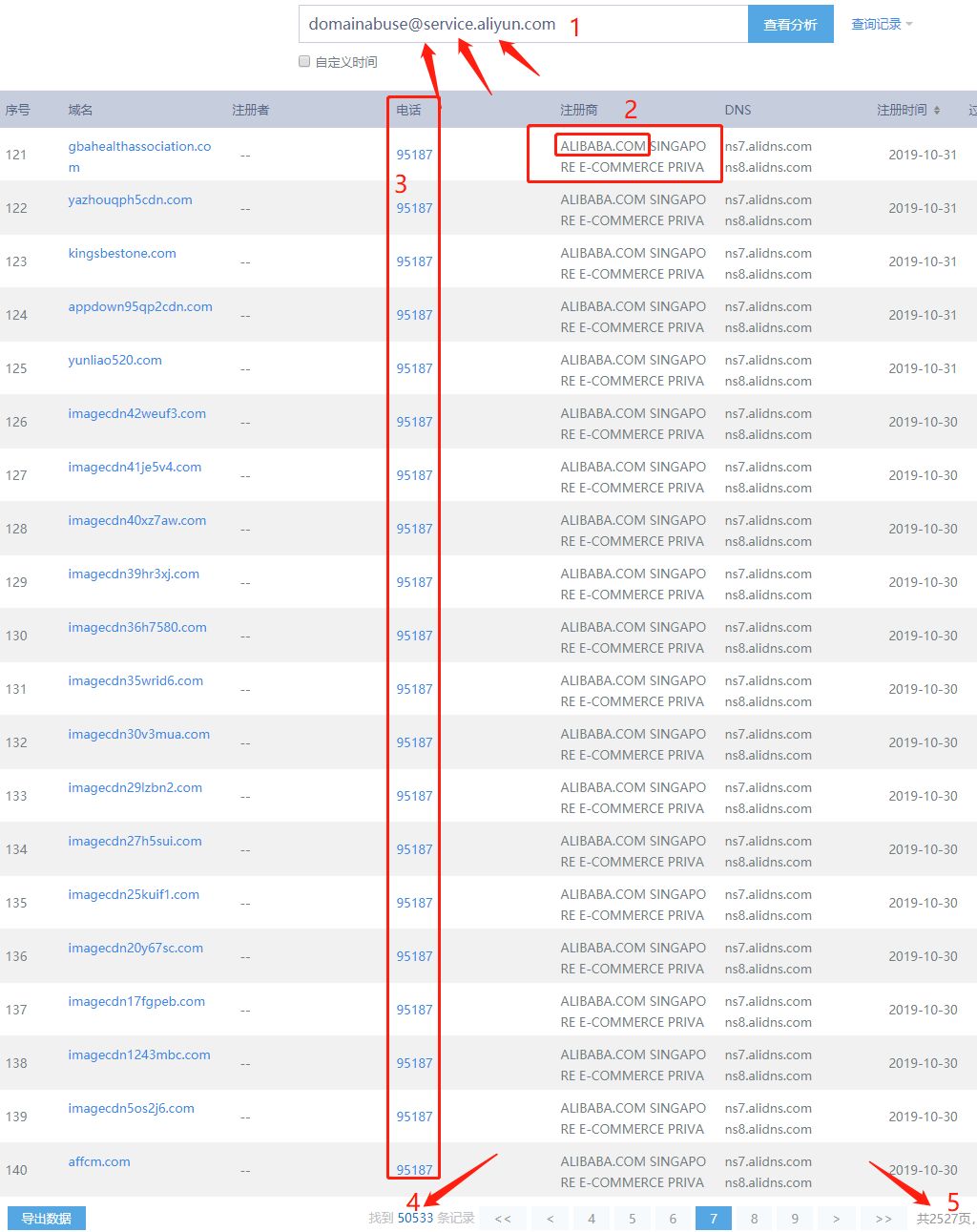Click date 2019-10-30 in row 126
Screen dimensions: 977x1232
tap(923, 422)
